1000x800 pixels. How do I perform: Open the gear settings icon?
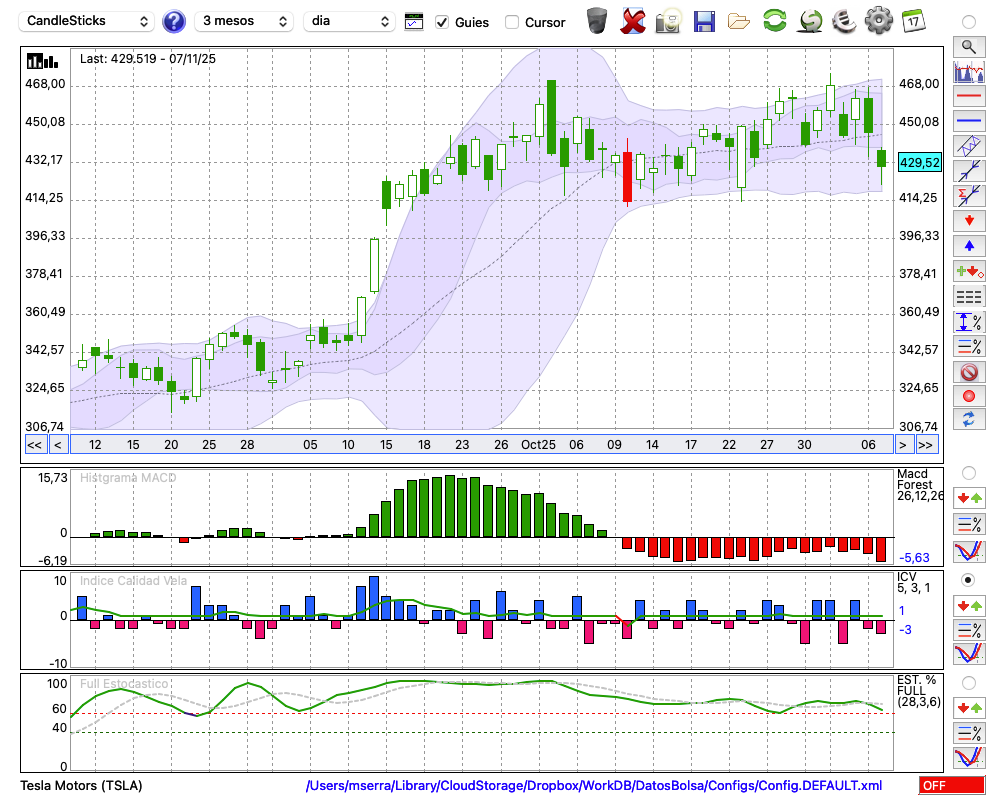point(878,21)
